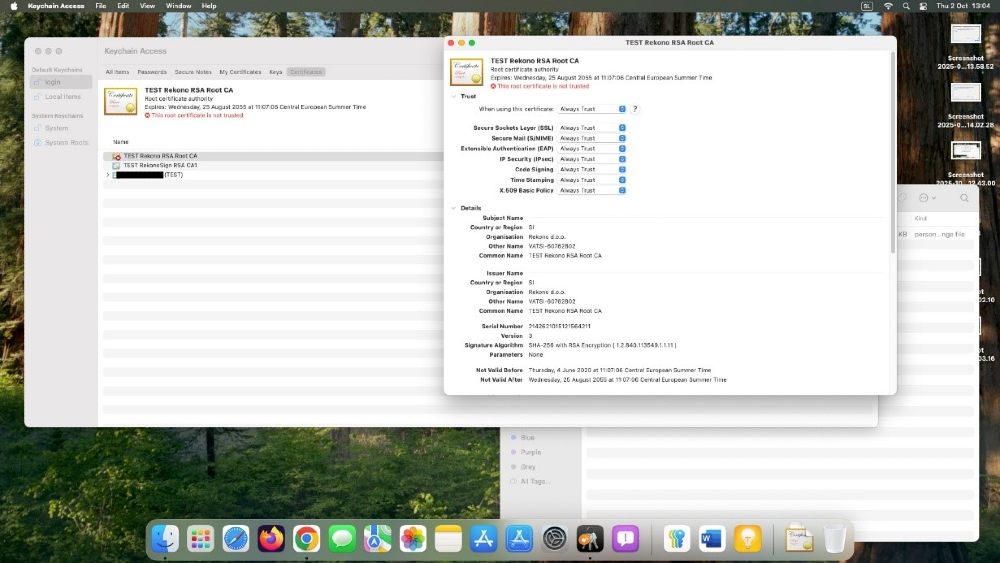Open Passwords app in the Dock

[677, 539]
